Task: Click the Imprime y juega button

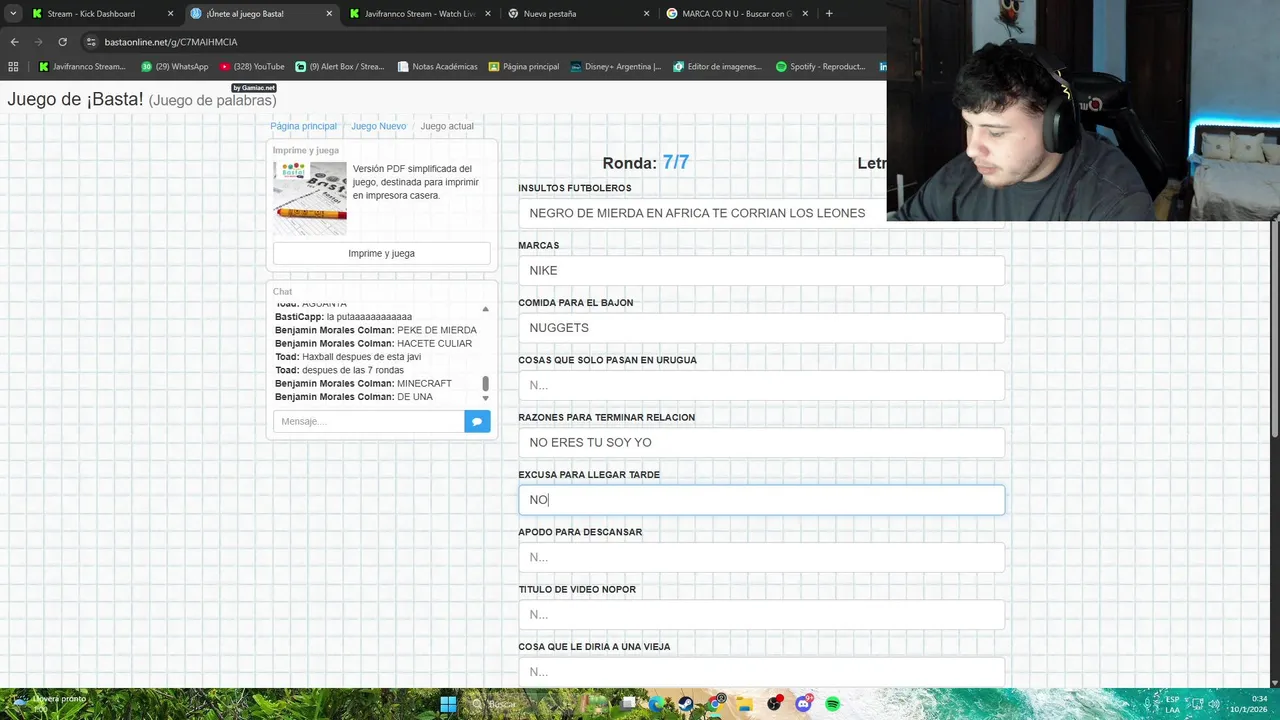Action: [381, 253]
